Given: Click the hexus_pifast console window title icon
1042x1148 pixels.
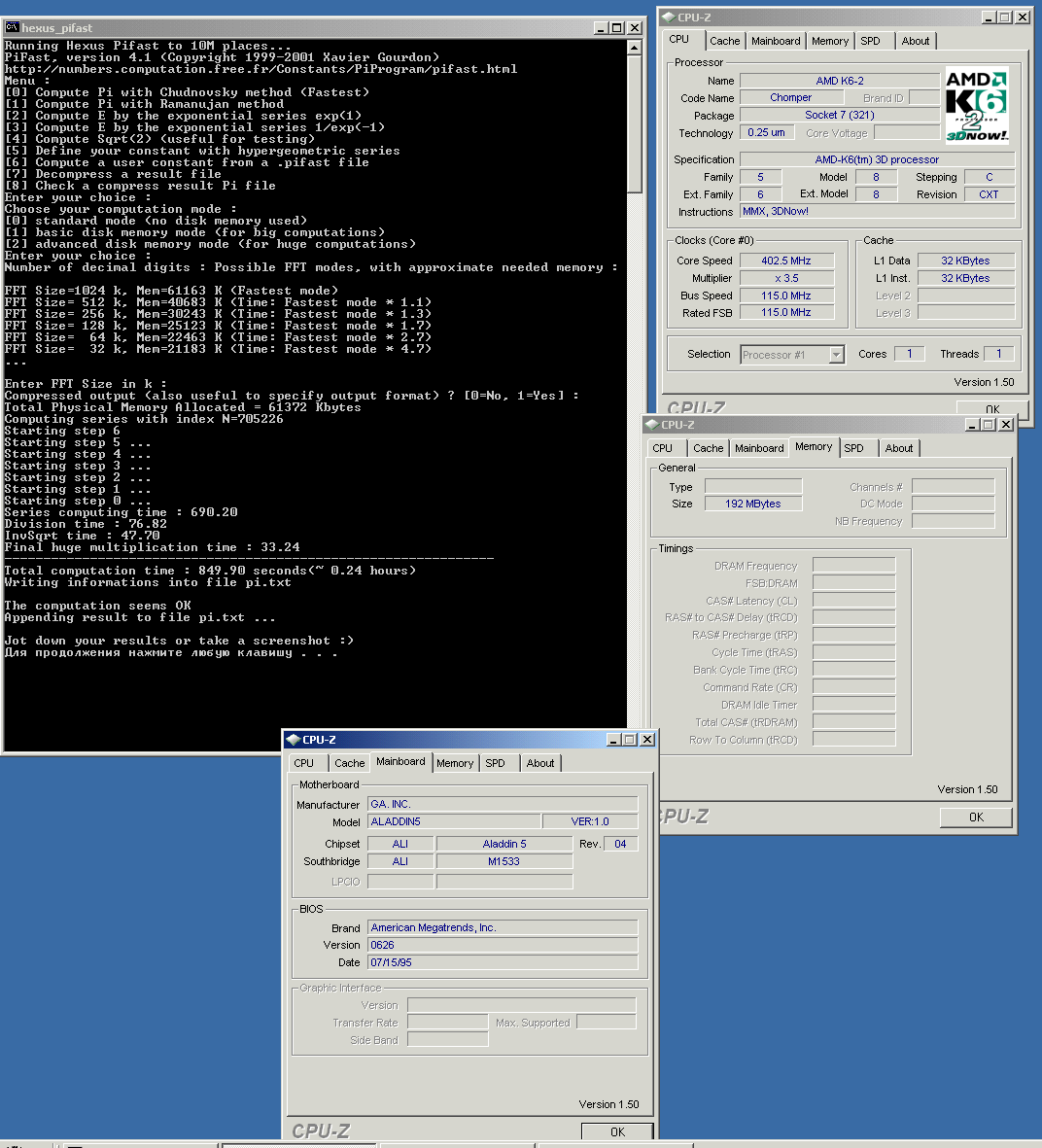Looking at the screenshot, I should tap(12, 28).
